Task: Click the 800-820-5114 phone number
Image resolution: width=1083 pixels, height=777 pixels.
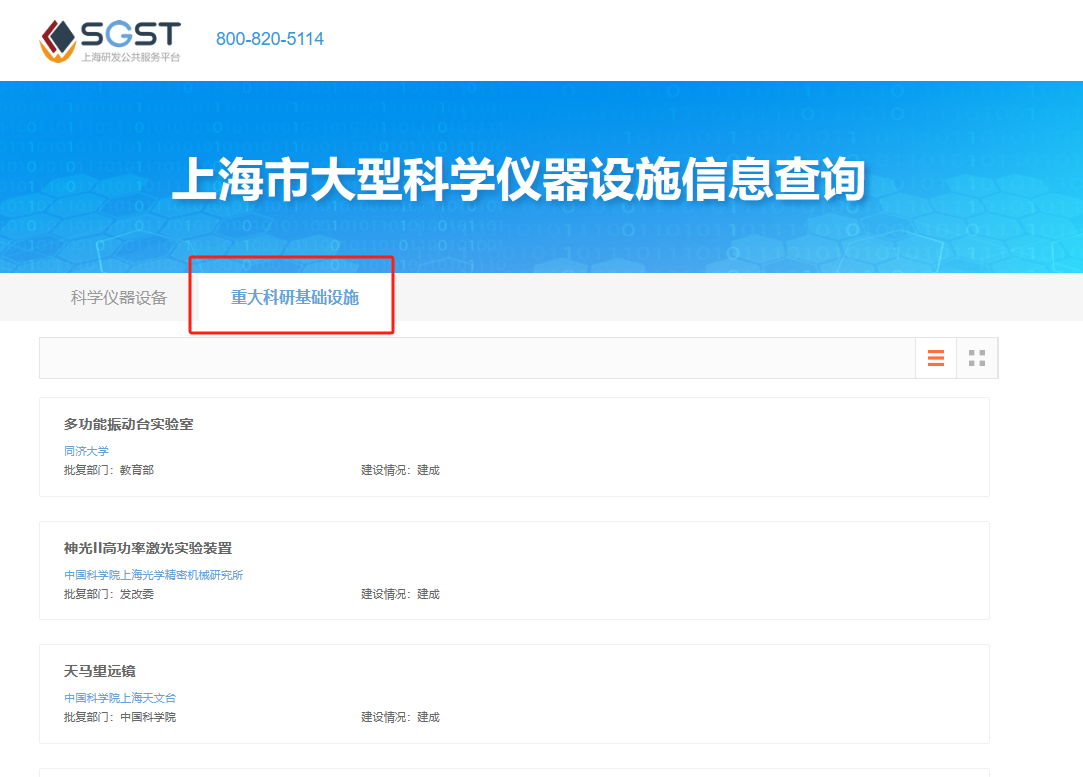Action: (x=269, y=39)
